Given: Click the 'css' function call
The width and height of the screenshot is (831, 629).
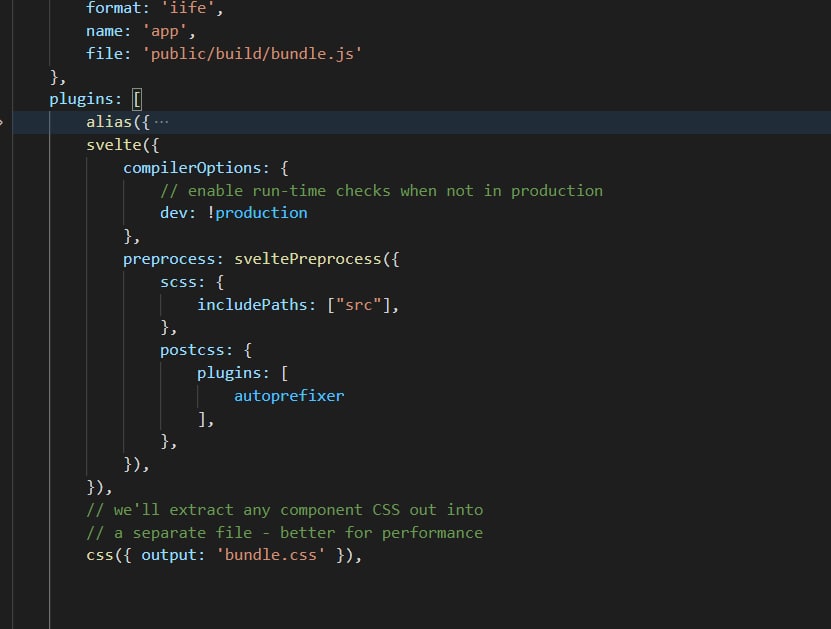Looking at the screenshot, I should (100, 555).
